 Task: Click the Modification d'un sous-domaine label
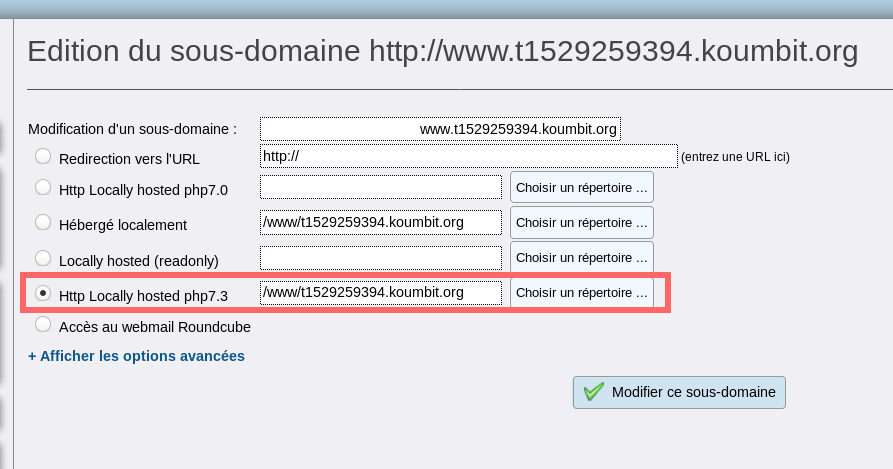point(133,129)
